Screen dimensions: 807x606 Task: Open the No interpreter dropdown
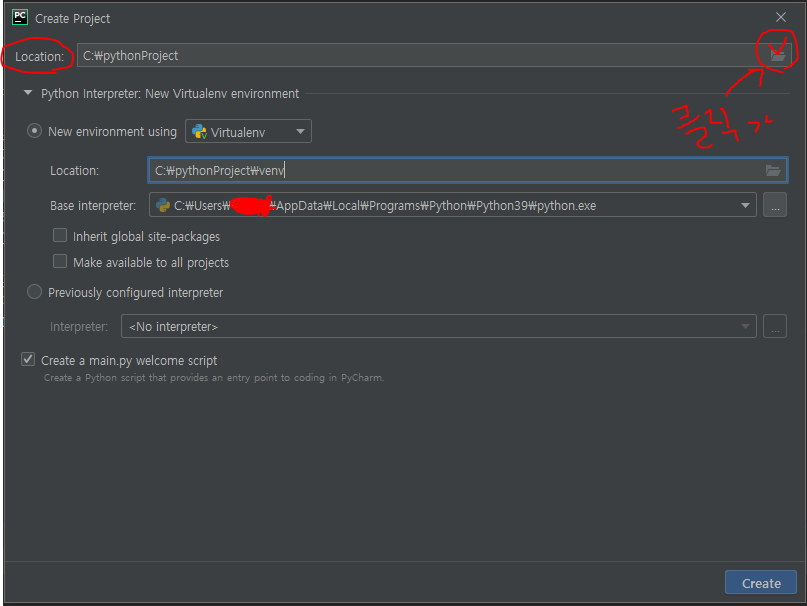pyautogui.click(x=745, y=326)
